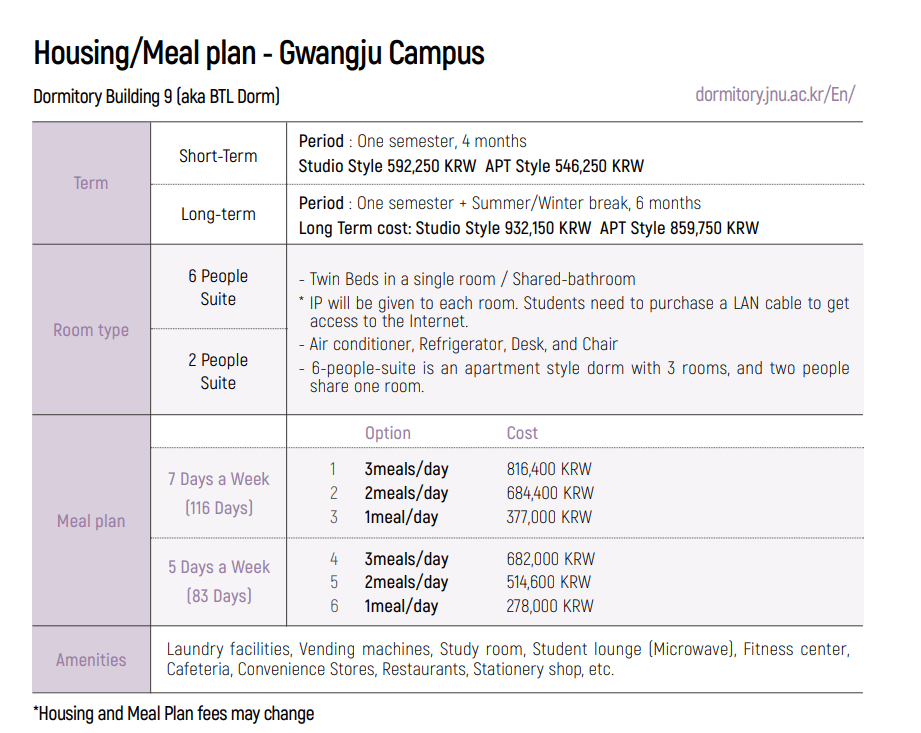Select the 2 People Suite cell

(218, 371)
